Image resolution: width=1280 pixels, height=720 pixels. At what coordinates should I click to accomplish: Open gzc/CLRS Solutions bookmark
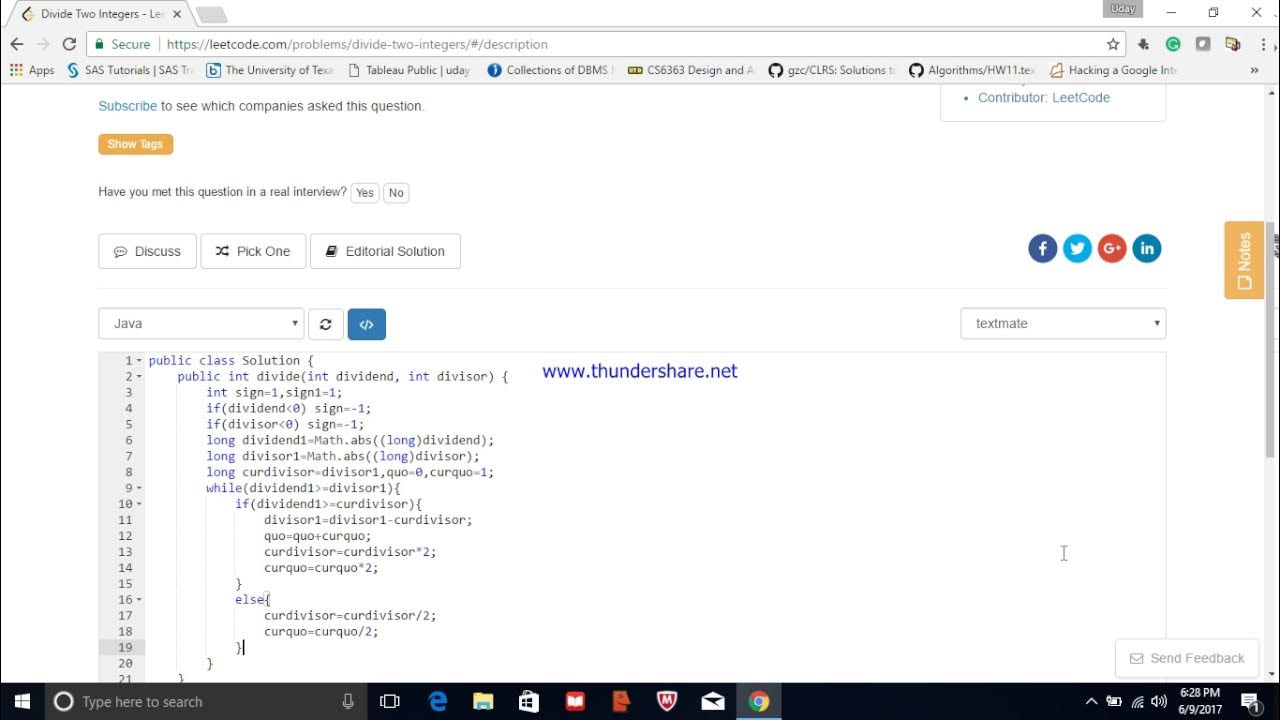pos(831,70)
